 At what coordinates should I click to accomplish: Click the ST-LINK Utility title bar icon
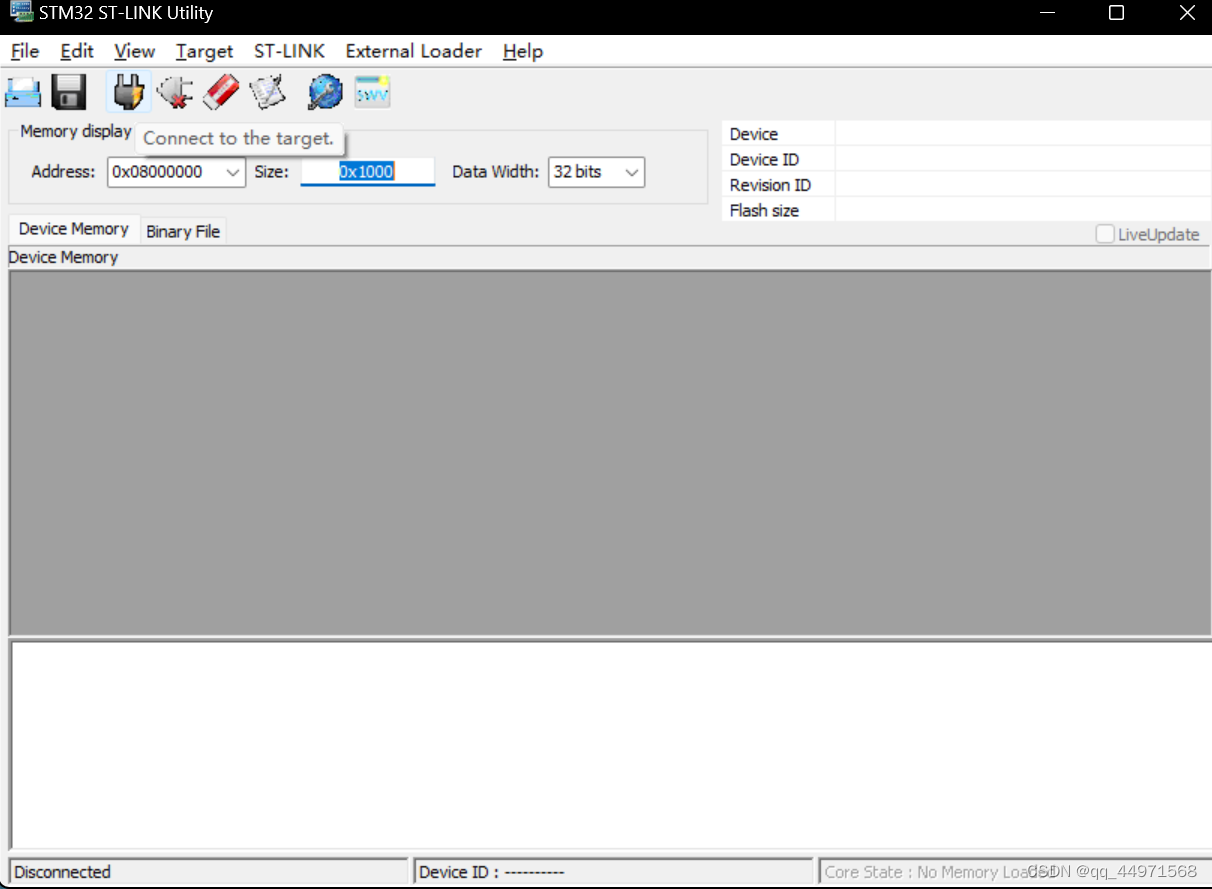pos(20,13)
